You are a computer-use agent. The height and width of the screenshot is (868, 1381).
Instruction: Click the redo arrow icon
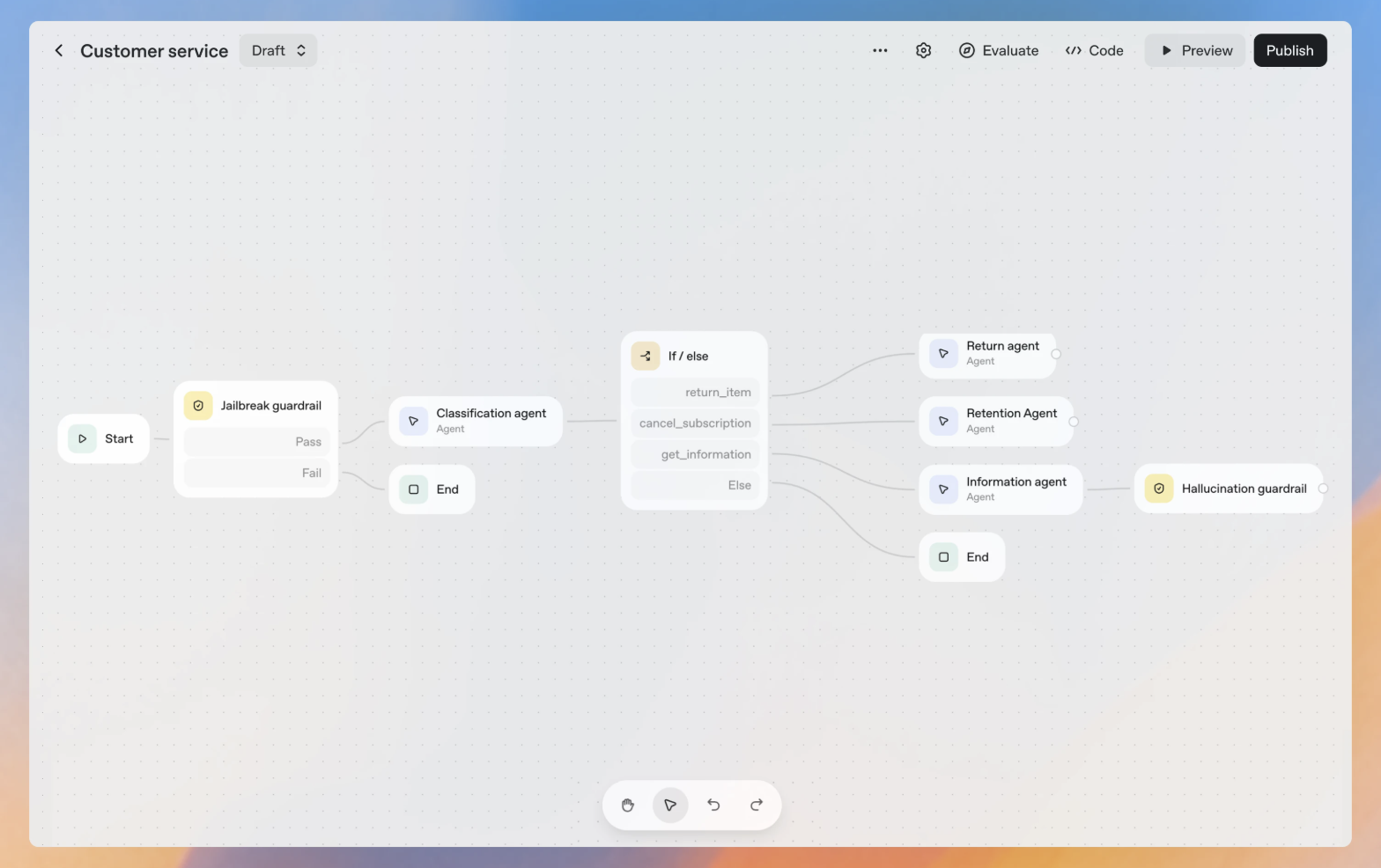[756, 805]
